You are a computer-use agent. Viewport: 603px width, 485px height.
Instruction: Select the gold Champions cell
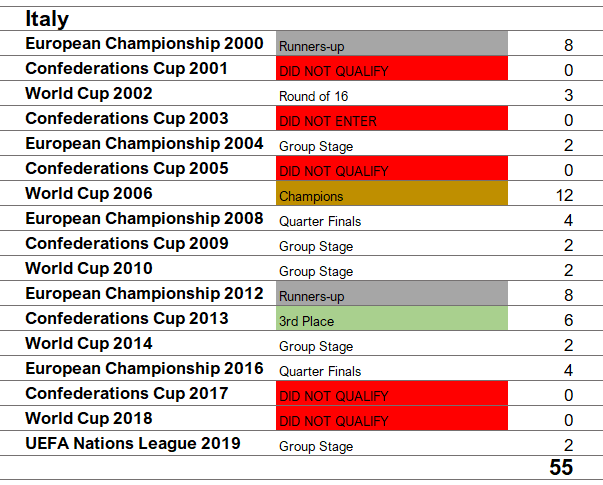pyautogui.click(x=392, y=193)
